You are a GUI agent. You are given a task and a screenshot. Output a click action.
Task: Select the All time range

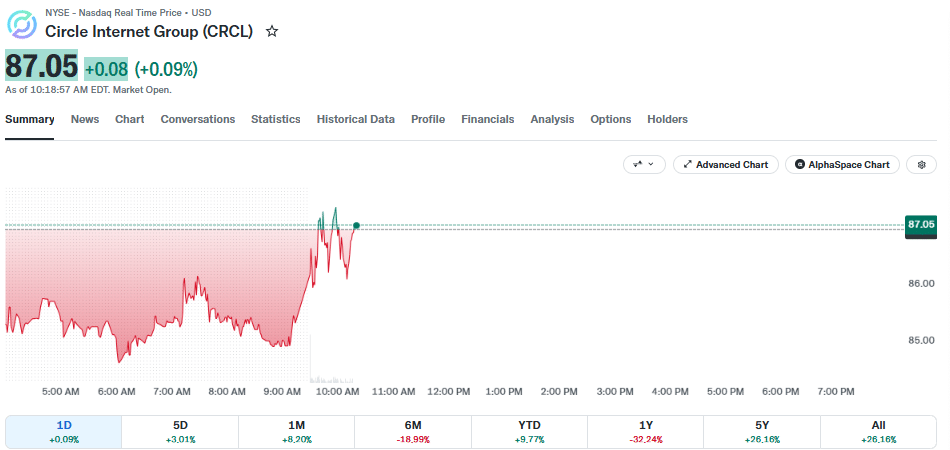coord(879,432)
